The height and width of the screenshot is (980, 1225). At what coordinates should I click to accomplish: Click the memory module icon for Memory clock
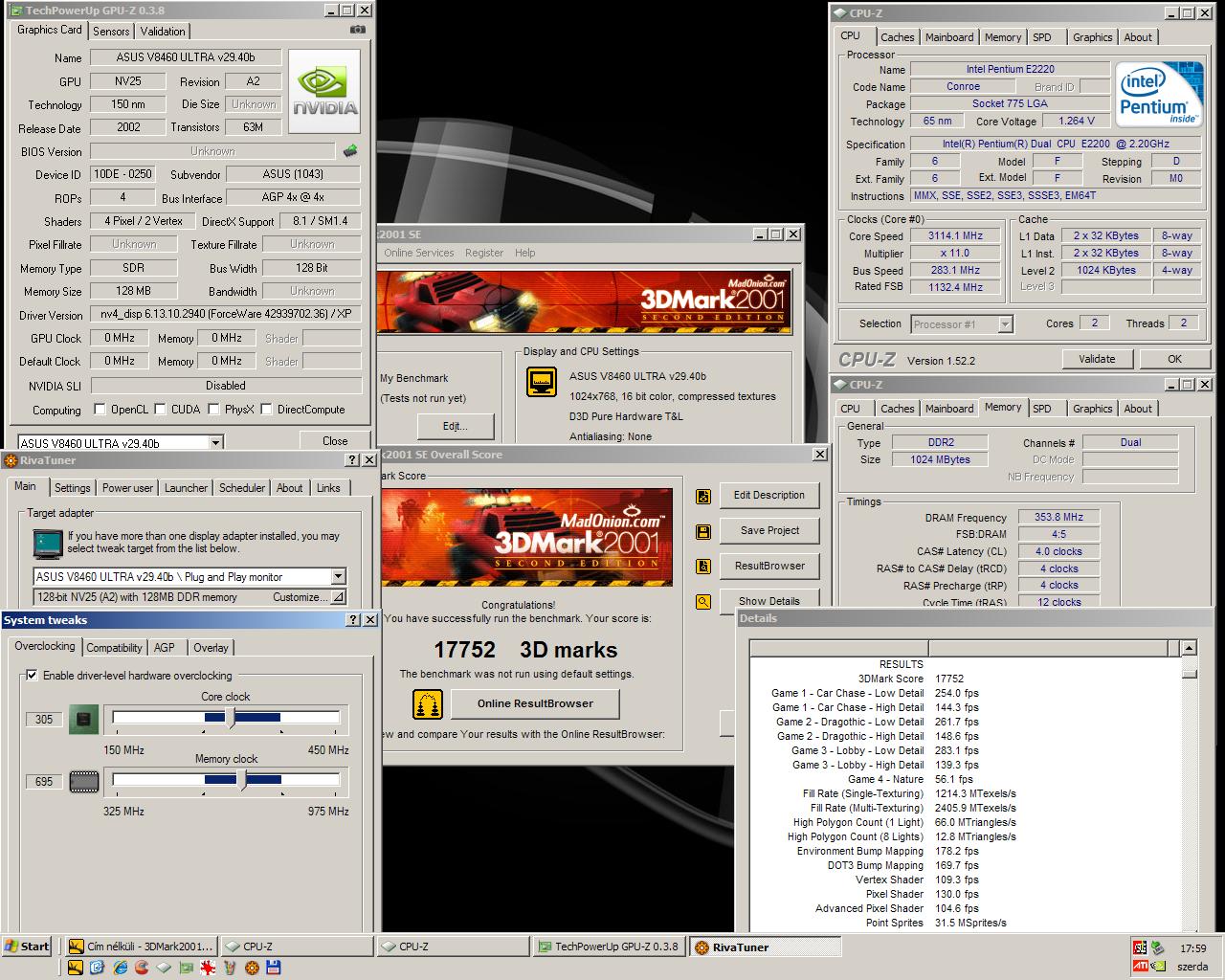click(83, 782)
